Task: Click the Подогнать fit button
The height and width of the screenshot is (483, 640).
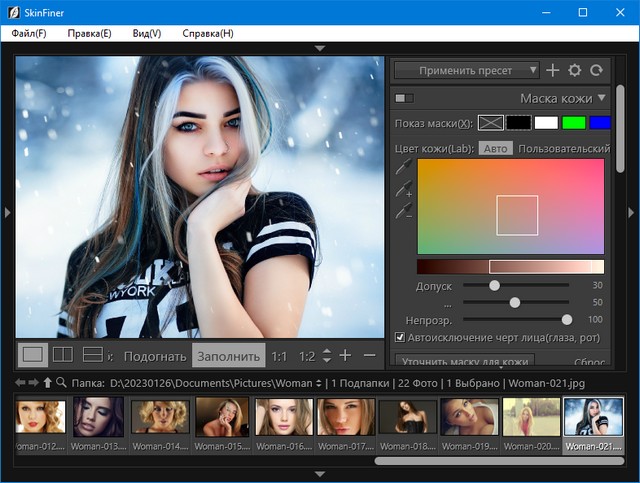Action: coord(155,355)
